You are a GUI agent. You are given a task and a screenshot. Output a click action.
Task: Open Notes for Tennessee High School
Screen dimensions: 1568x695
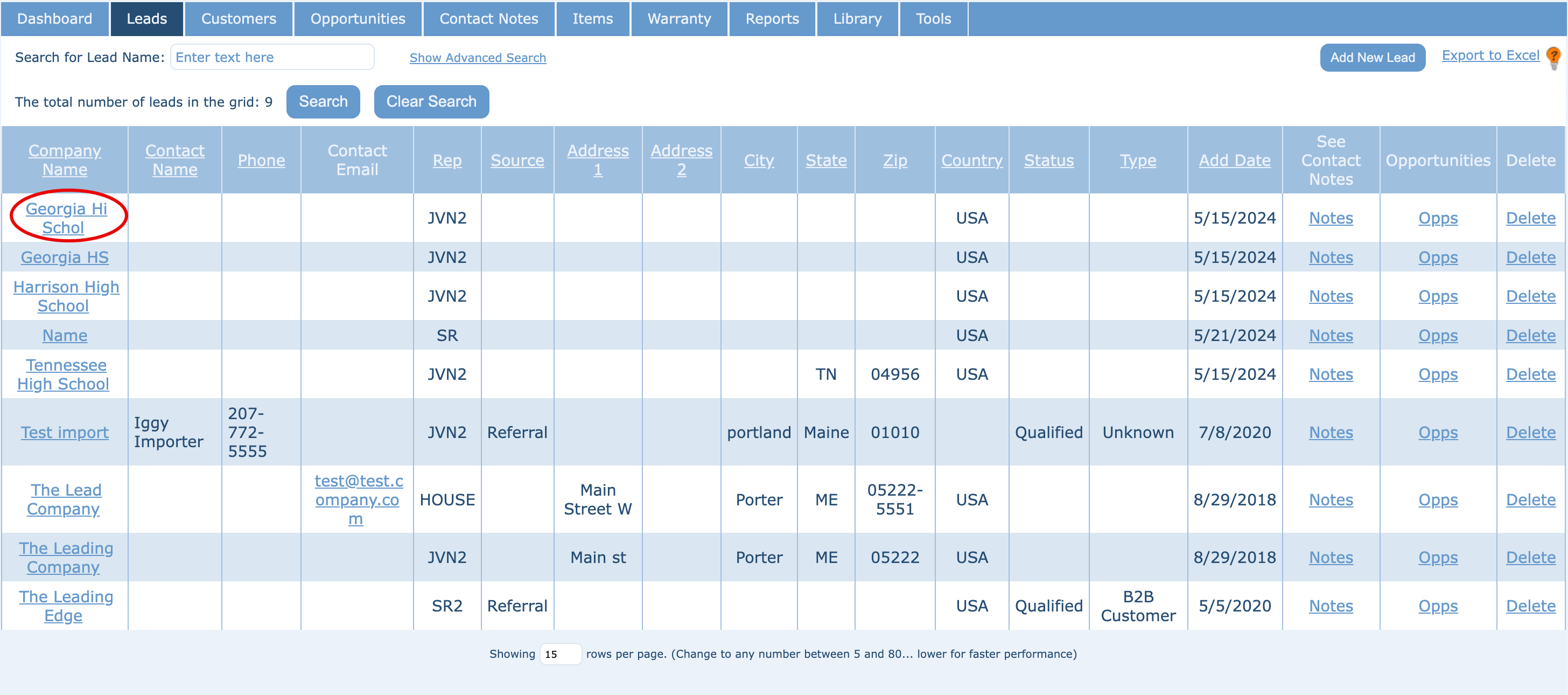coord(1330,374)
